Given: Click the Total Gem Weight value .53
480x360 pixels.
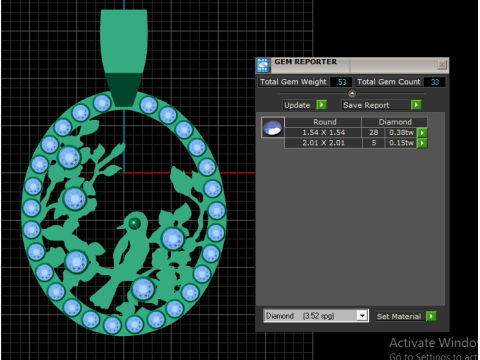Looking at the screenshot, I should click(x=341, y=82).
